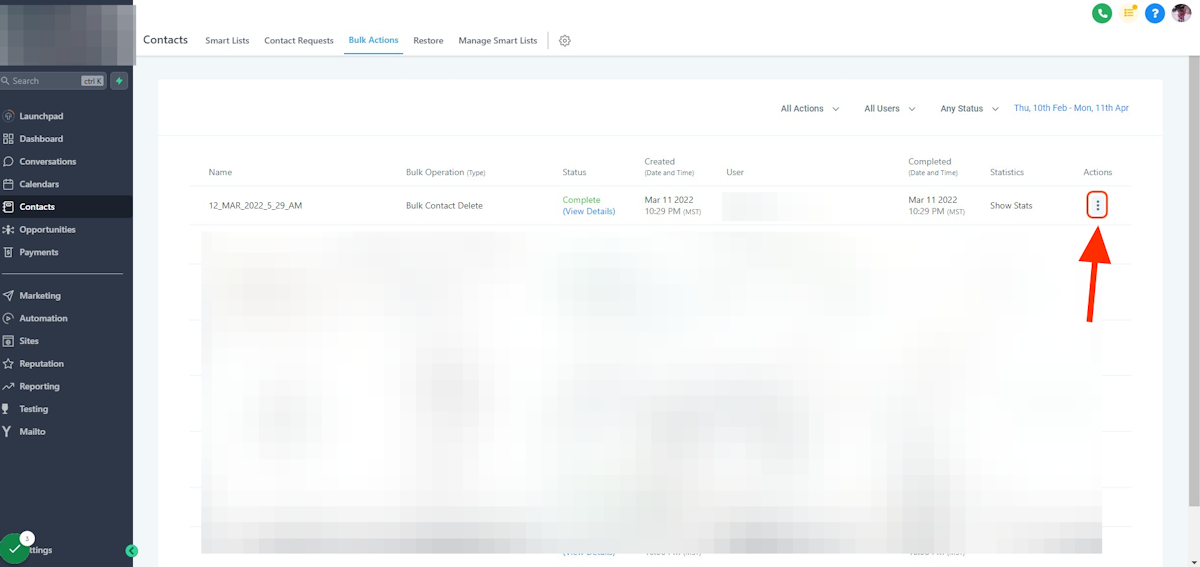
Task: Open the yellow notifications icon
Action: click(x=1129, y=13)
